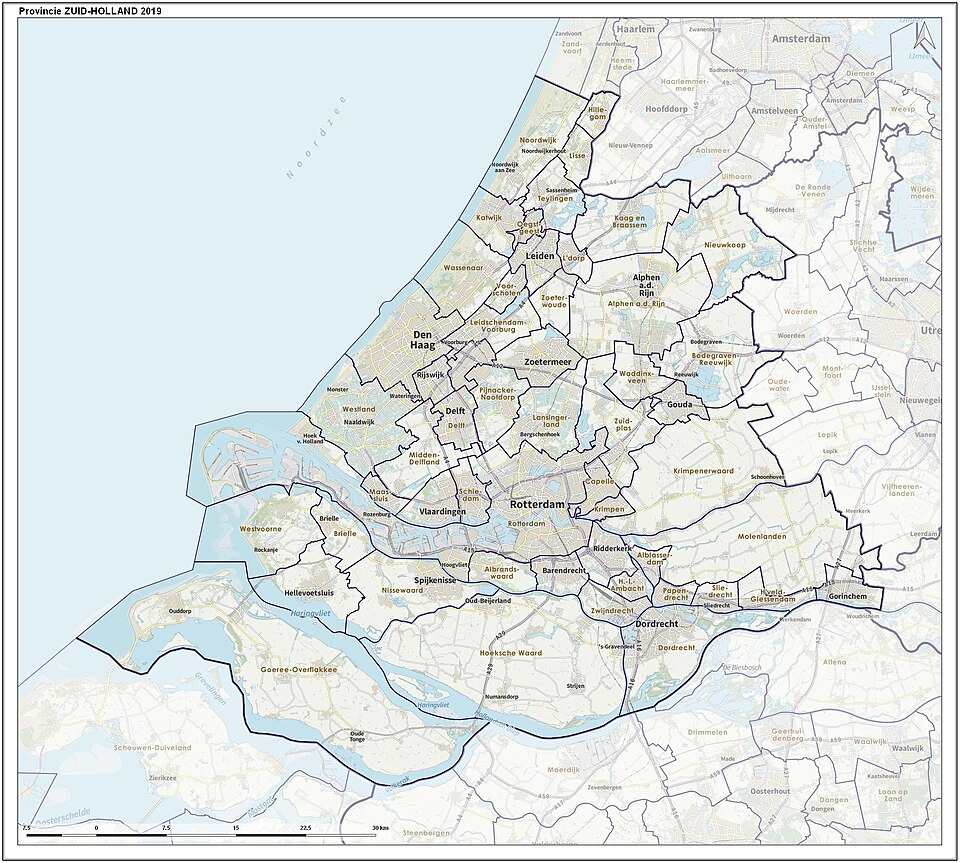Select the 'Rijswijk' label
The width and height of the screenshot is (960, 863).
coord(431,375)
